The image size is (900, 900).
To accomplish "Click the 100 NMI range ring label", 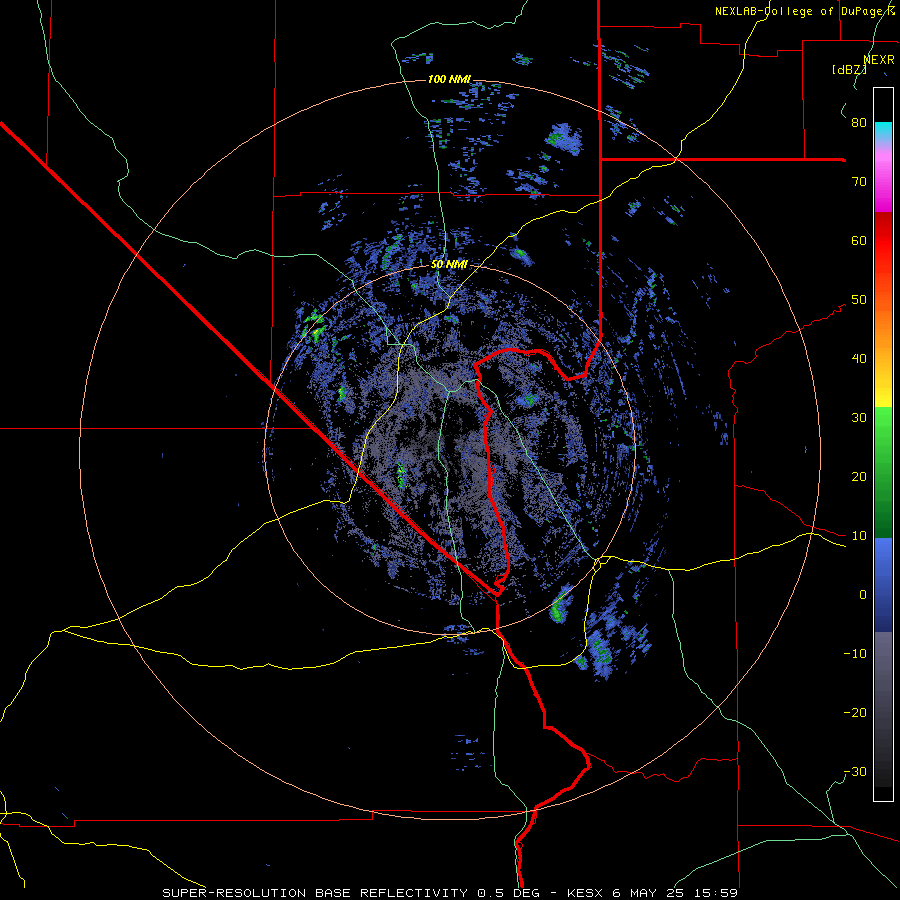I will [449, 79].
